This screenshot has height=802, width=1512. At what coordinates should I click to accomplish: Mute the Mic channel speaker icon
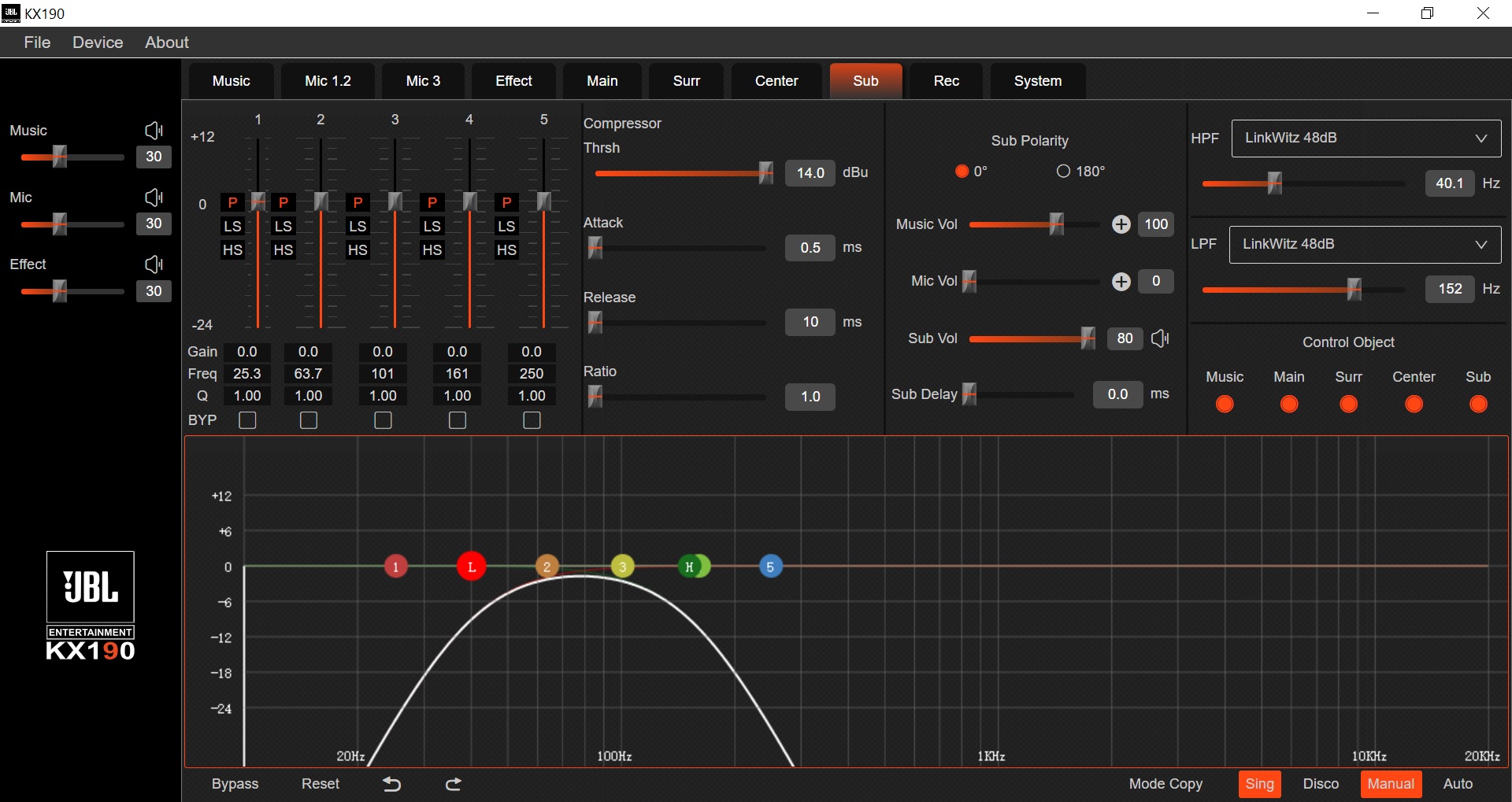[154, 197]
